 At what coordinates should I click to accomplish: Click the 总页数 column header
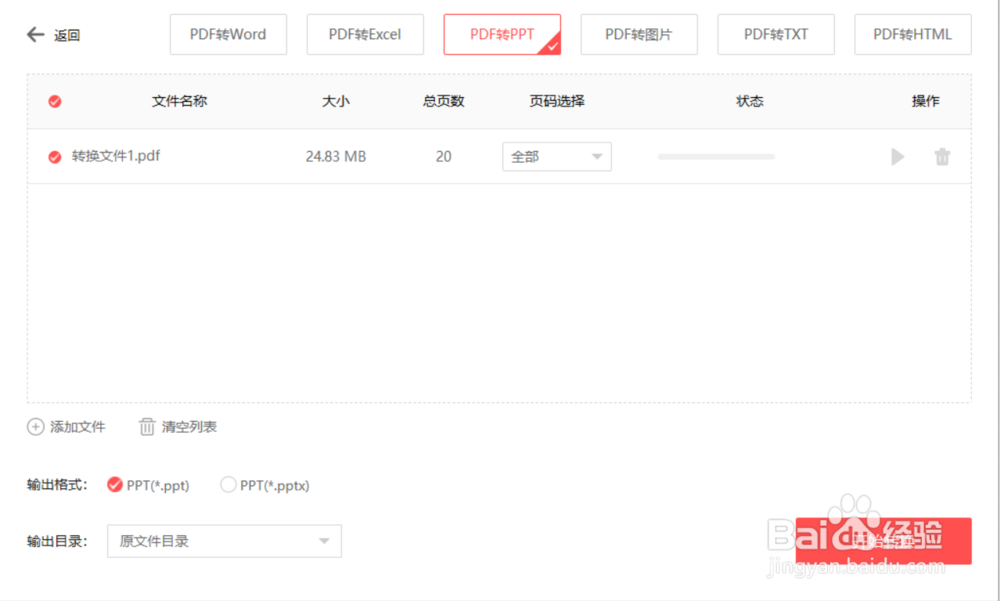[444, 101]
